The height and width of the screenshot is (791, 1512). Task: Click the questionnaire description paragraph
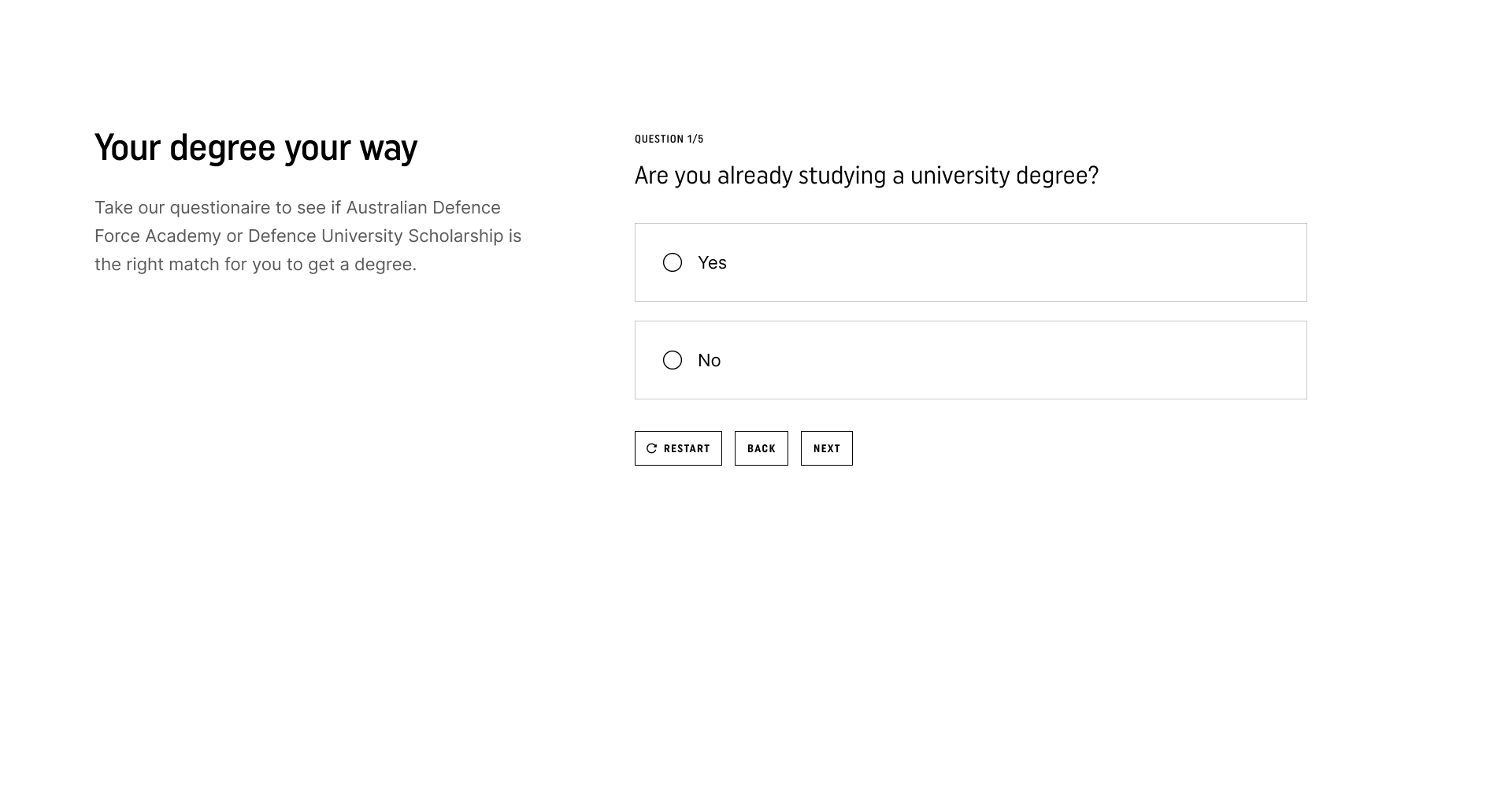[x=308, y=236]
